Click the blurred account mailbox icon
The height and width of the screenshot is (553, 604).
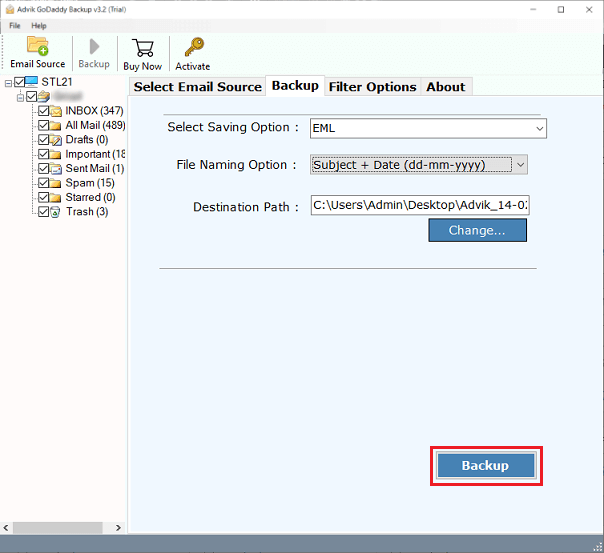click(44, 96)
